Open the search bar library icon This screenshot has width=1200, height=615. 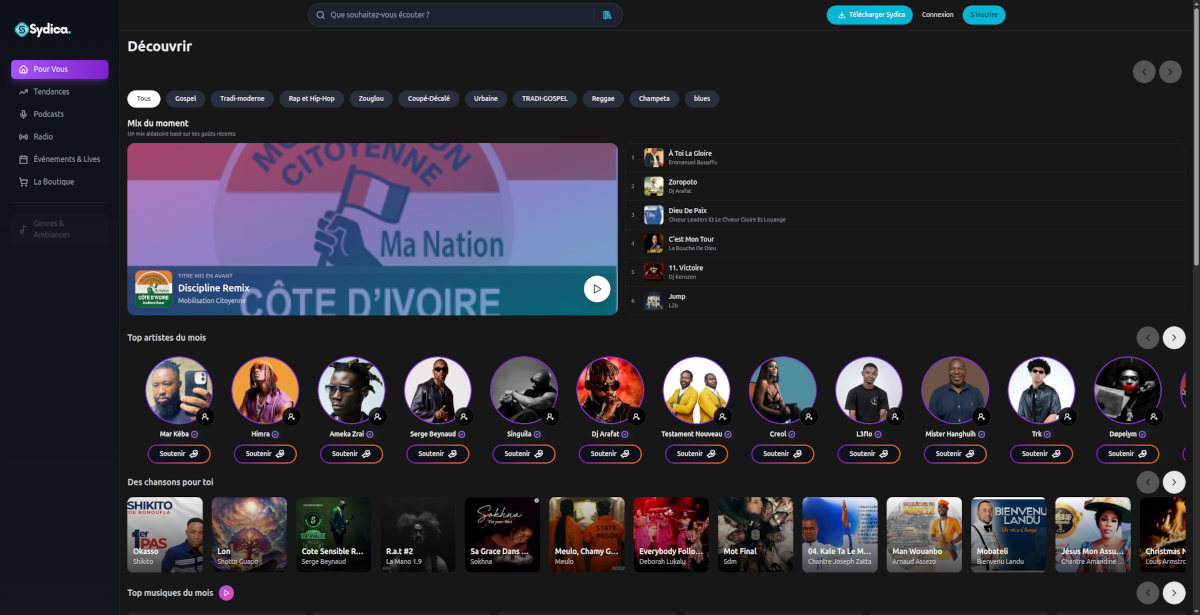(x=607, y=15)
